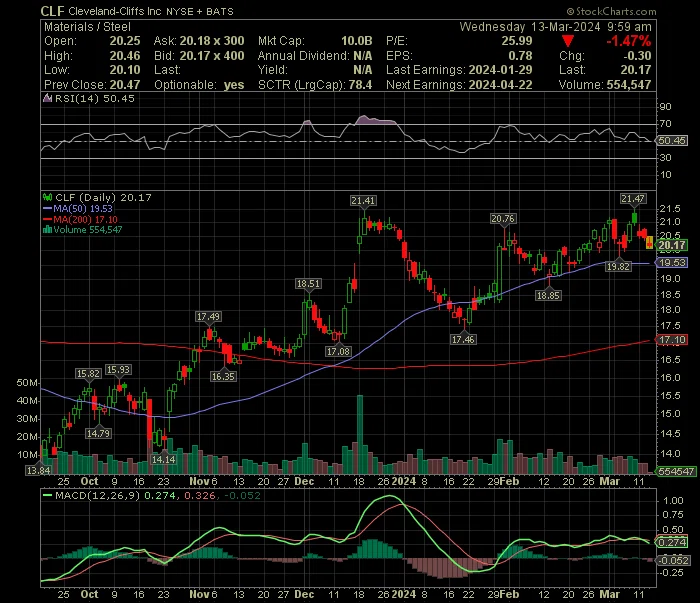Click the blue 19.53 MA tag on axis
Viewport: 700px width, 603px height.
[672, 263]
